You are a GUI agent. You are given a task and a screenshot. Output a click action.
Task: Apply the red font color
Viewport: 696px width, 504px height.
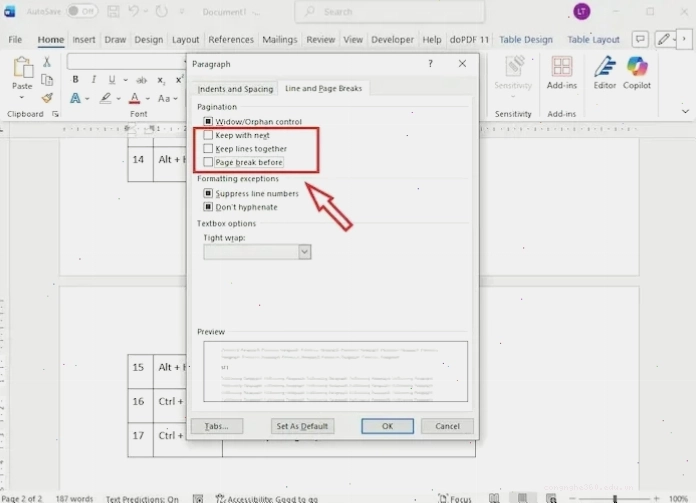point(134,98)
